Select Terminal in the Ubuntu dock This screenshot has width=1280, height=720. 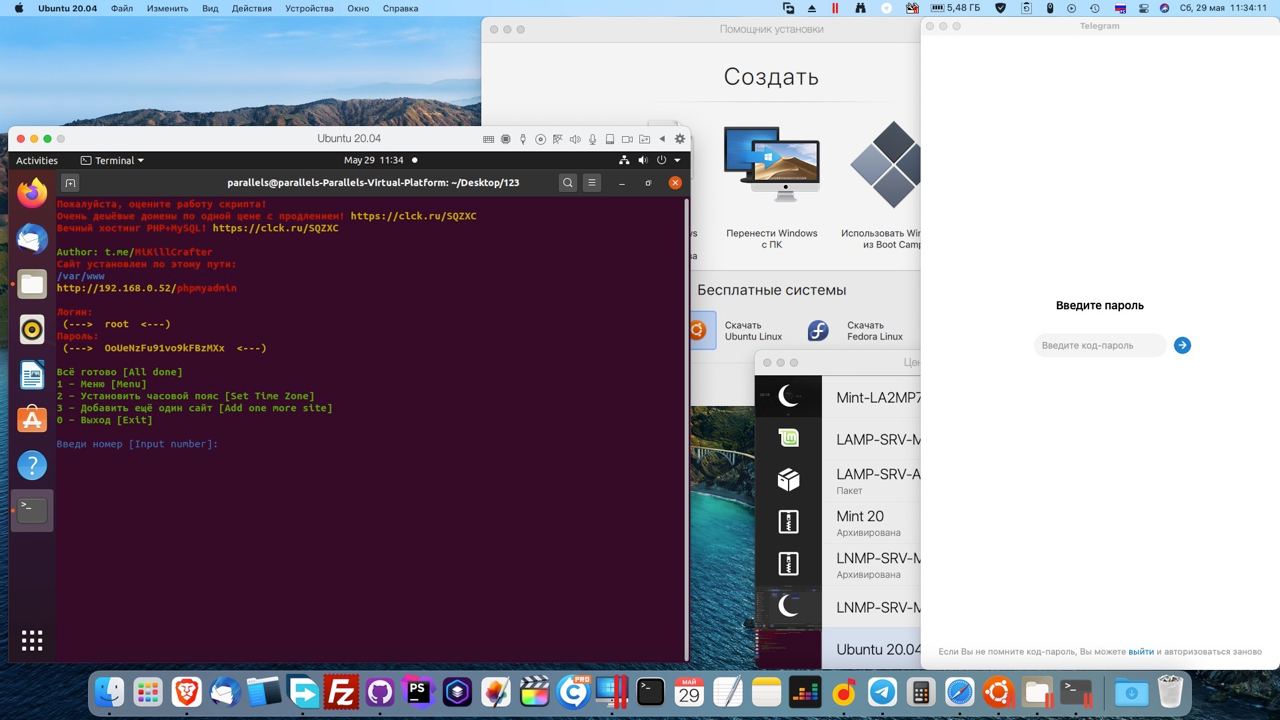(x=32, y=510)
